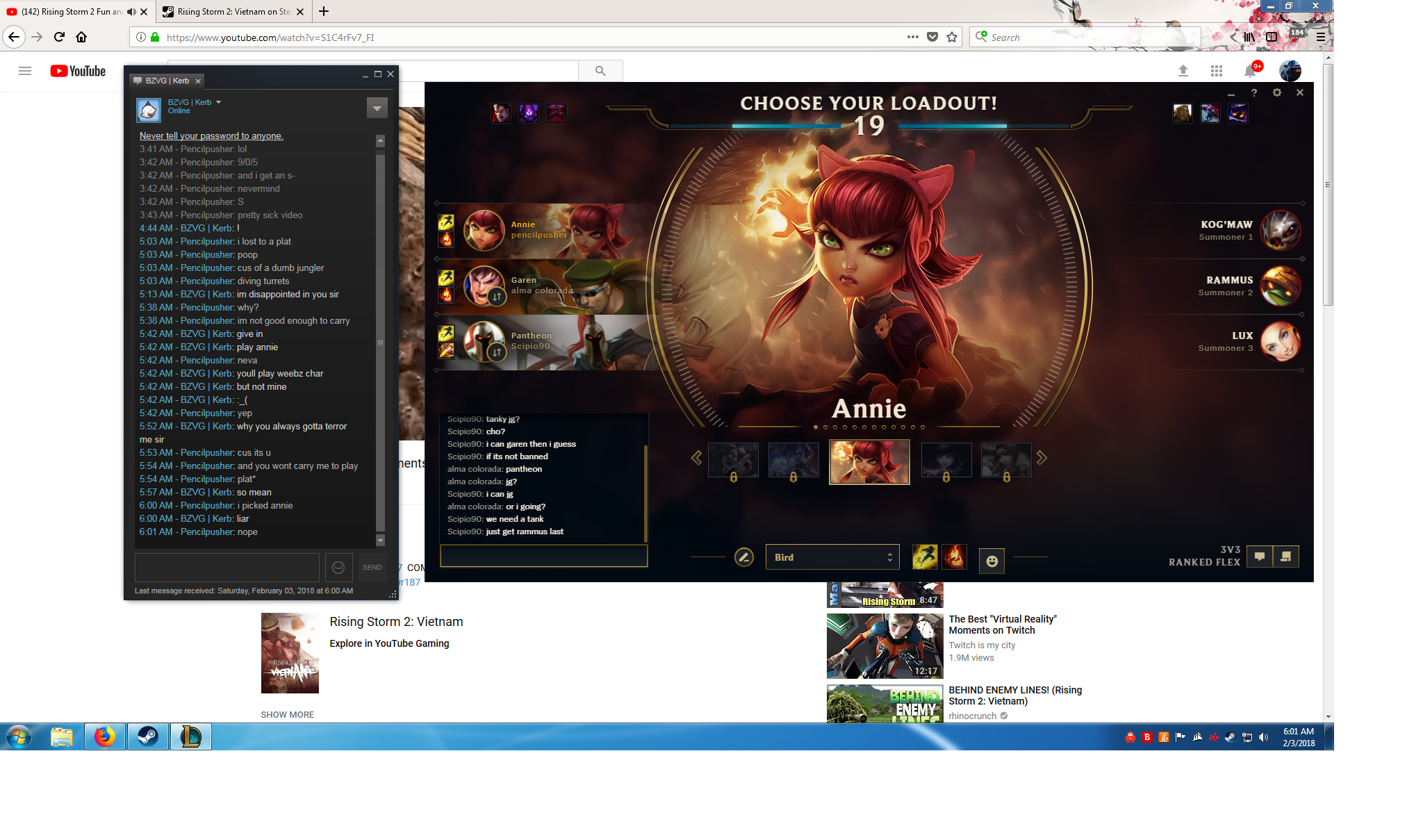Select the highlighted classic Annie skin thumbnail
Image resolution: width=1423 pixels, height=840 pixels.
pyautogui.click(x=869, y=461)
